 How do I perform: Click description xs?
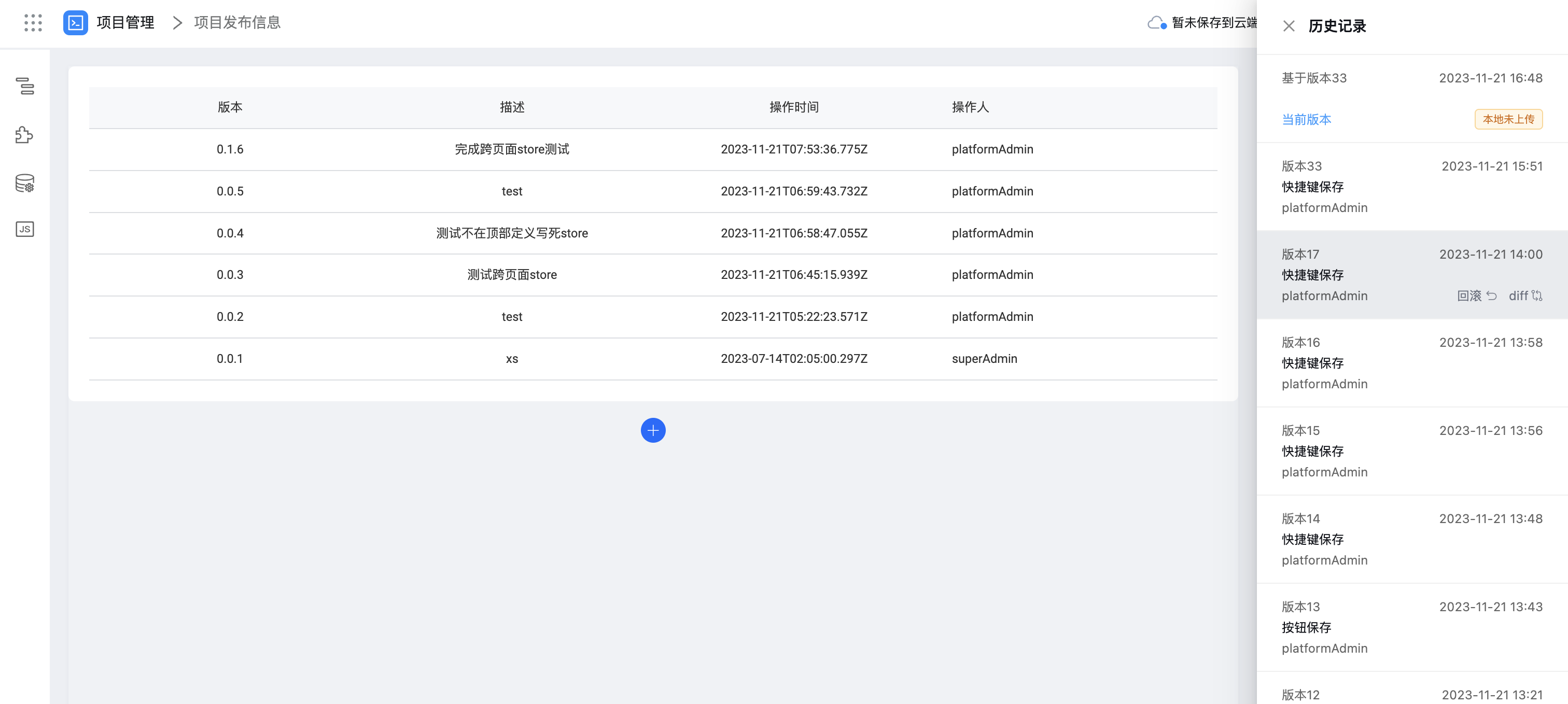(x=512, y=358)
